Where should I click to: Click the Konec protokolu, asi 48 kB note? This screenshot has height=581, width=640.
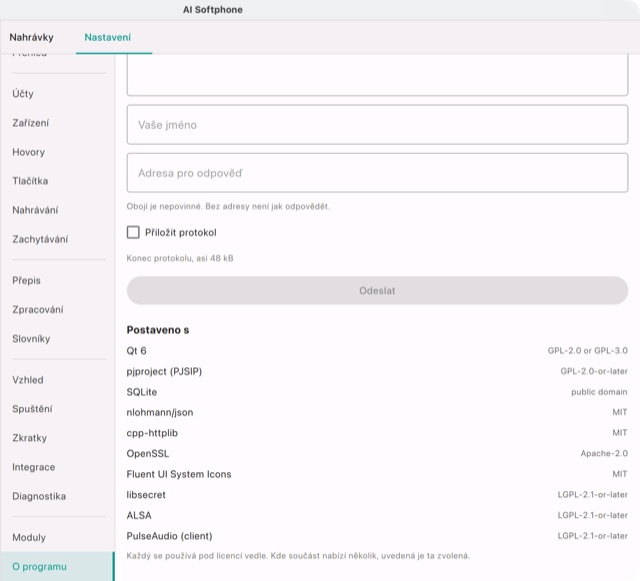tap(180, 258)
